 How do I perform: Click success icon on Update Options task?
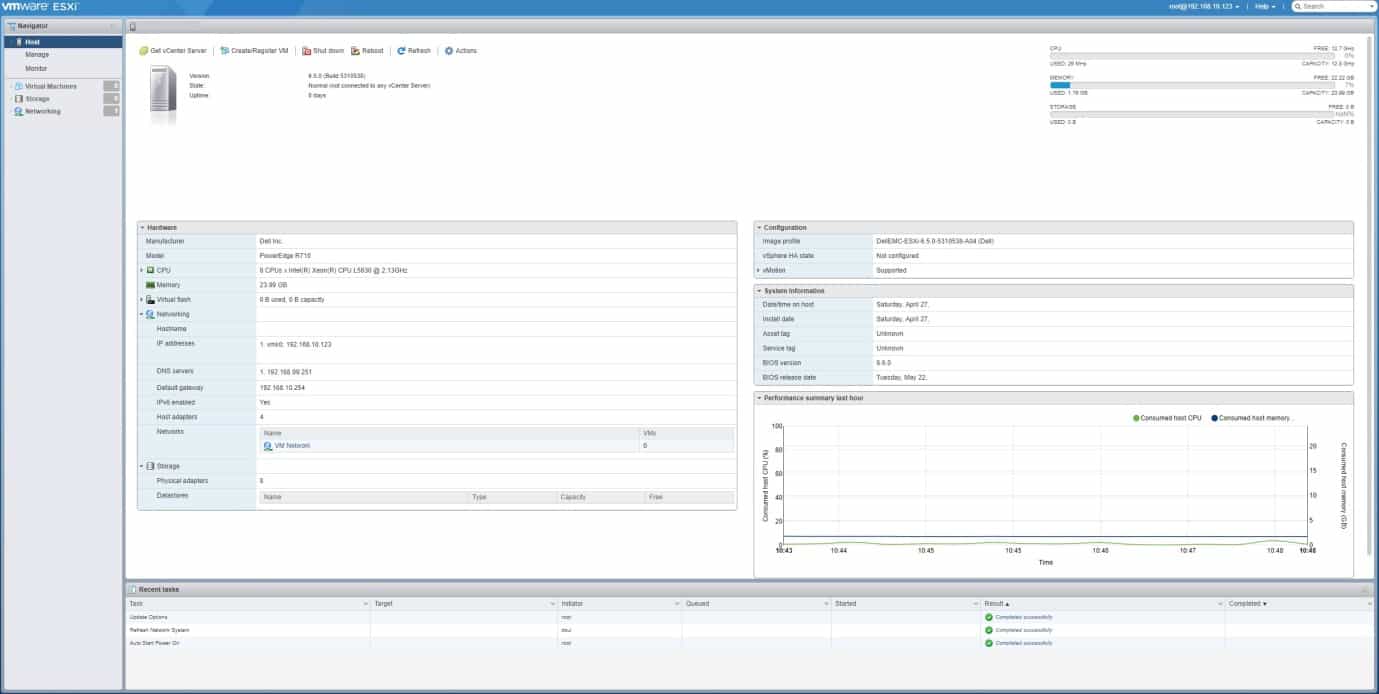[x=989, y=617]
